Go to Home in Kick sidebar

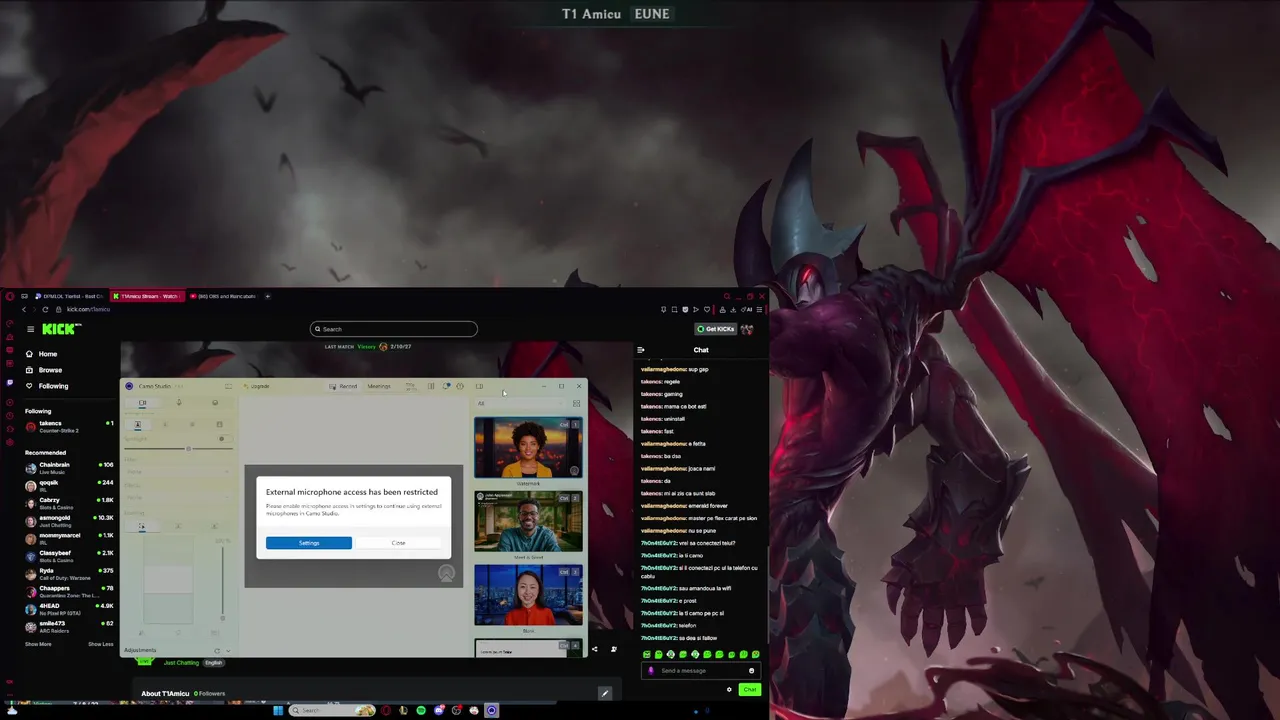pos(42,354)
